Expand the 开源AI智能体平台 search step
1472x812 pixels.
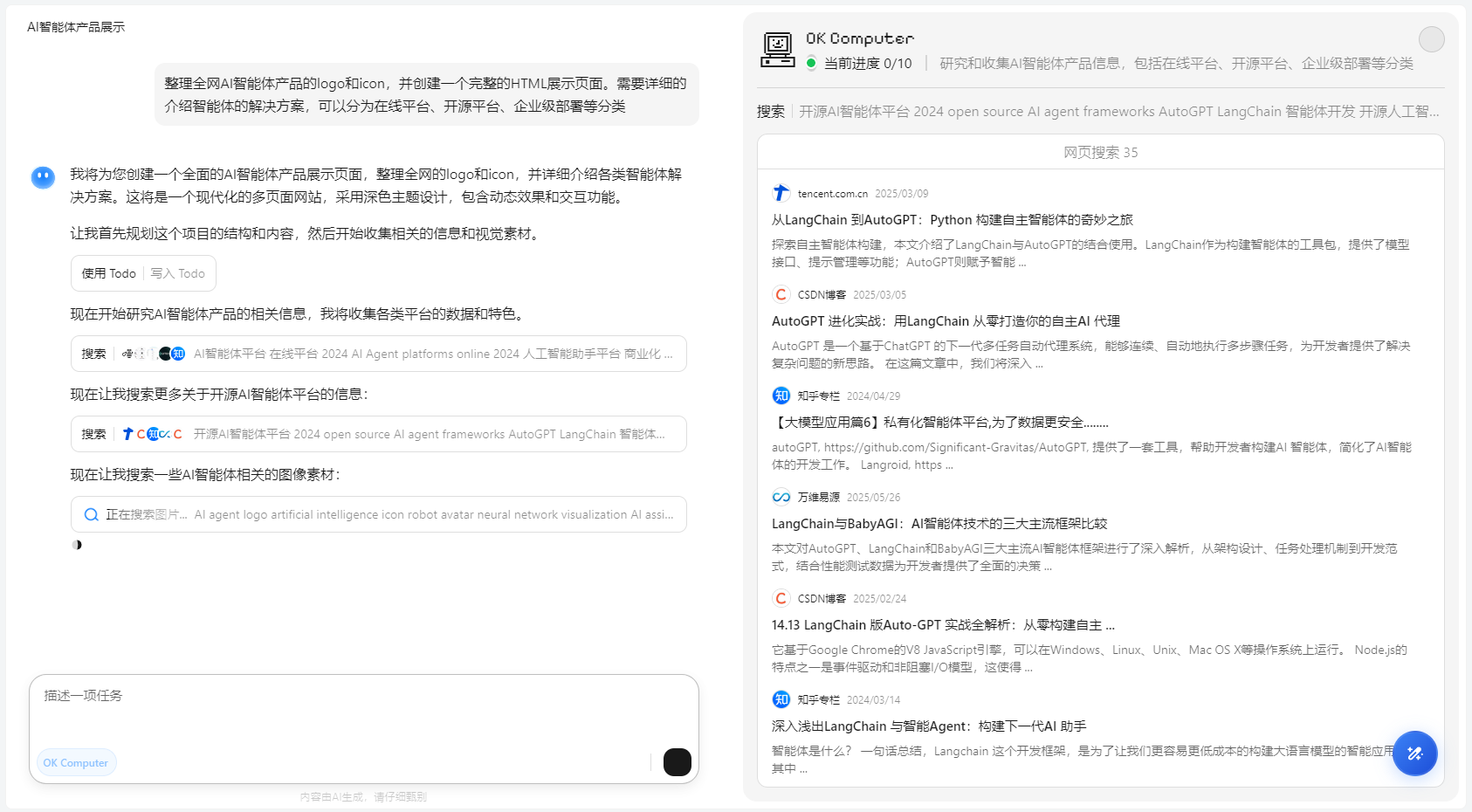[x=378, y=434]
